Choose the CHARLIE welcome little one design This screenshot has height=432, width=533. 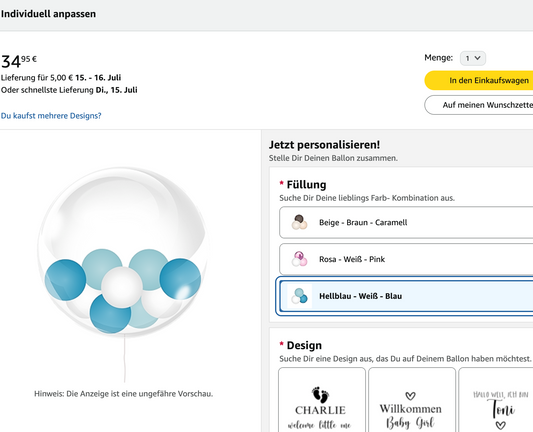point(322,400)
